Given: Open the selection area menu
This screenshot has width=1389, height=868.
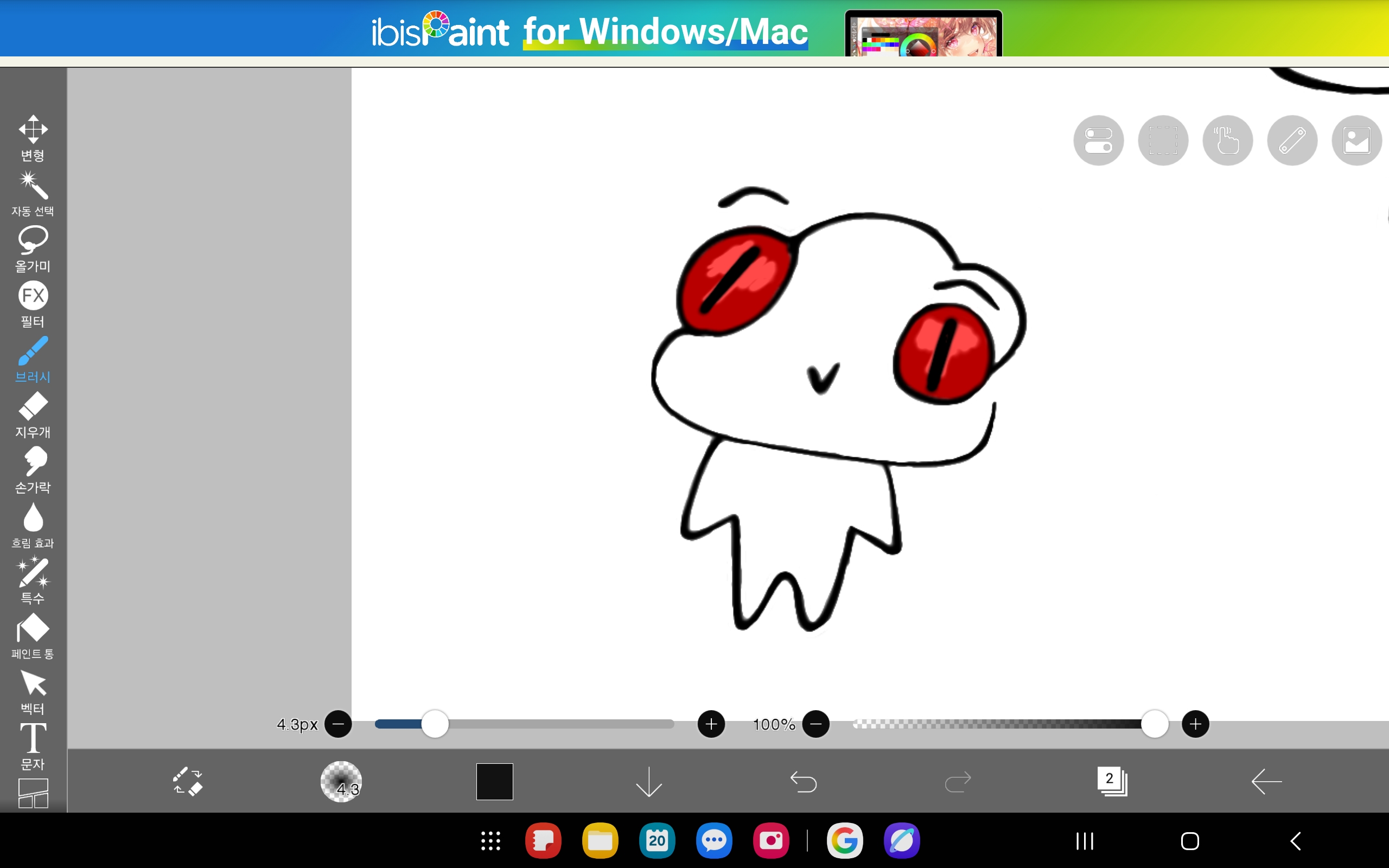Looking at the screenshot, I should pos(1163,141).
